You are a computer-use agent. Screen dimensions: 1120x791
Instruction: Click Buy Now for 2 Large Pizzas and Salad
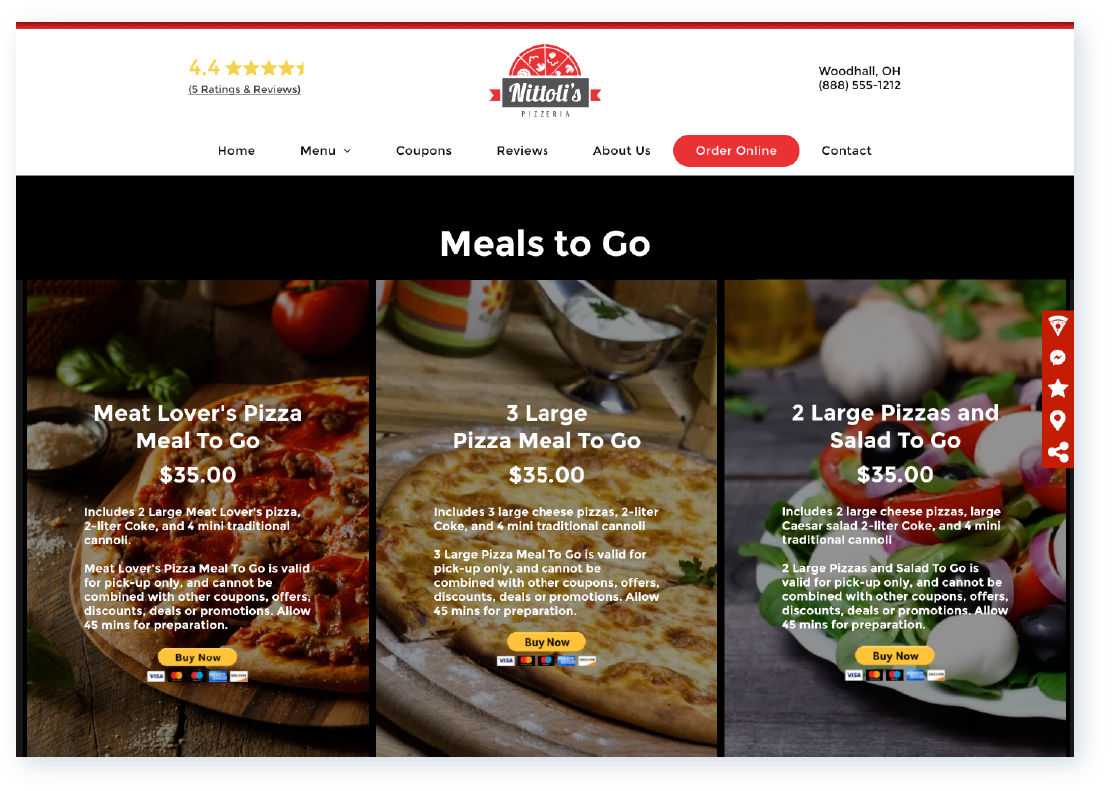895,655
